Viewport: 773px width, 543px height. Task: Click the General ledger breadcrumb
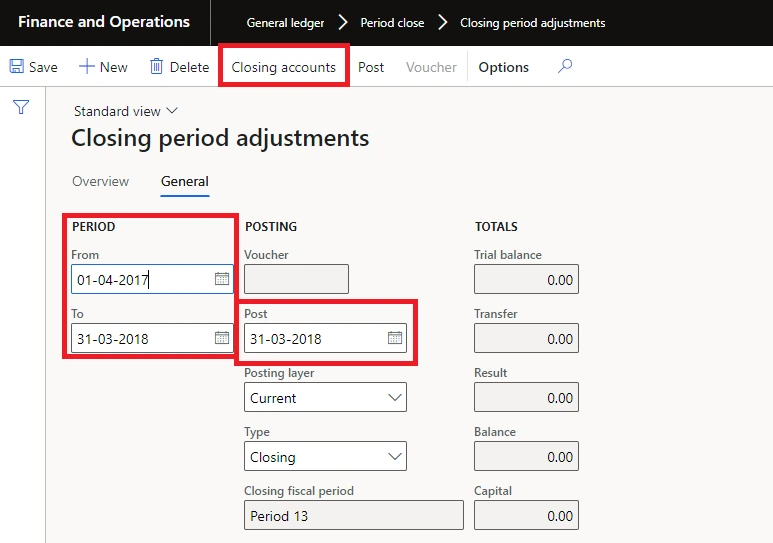pyautogui.click(x=285, y=23)
